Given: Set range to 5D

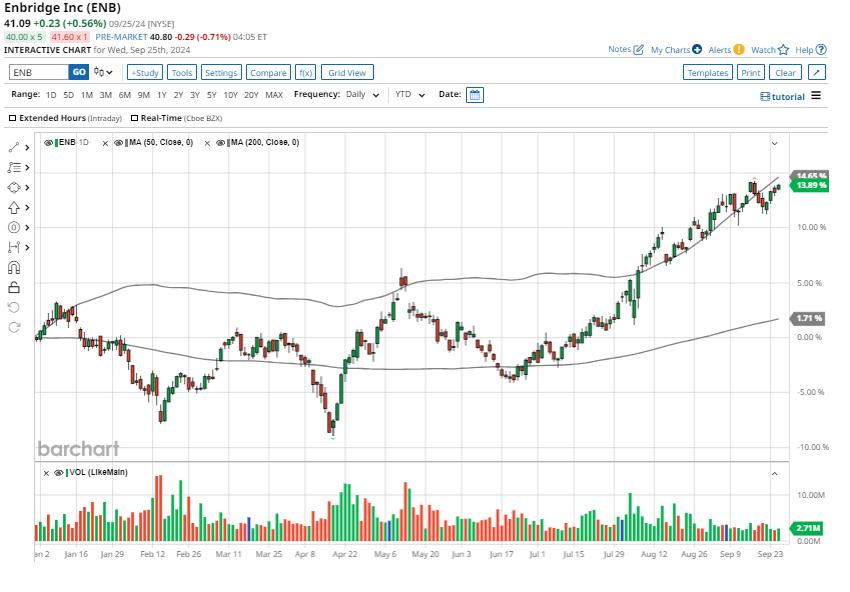Looking at the screenshot, I should [x=68, y=95].
